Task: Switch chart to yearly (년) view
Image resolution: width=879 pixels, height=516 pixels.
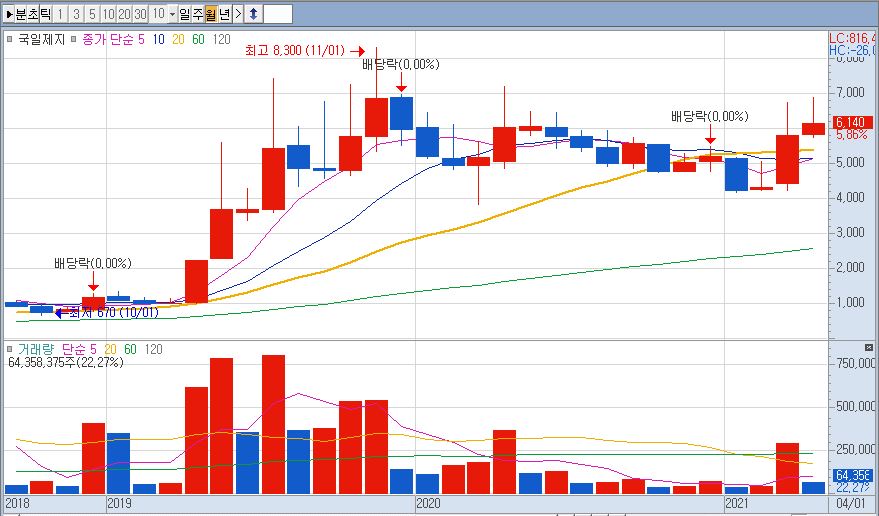Action: [224, 14]
